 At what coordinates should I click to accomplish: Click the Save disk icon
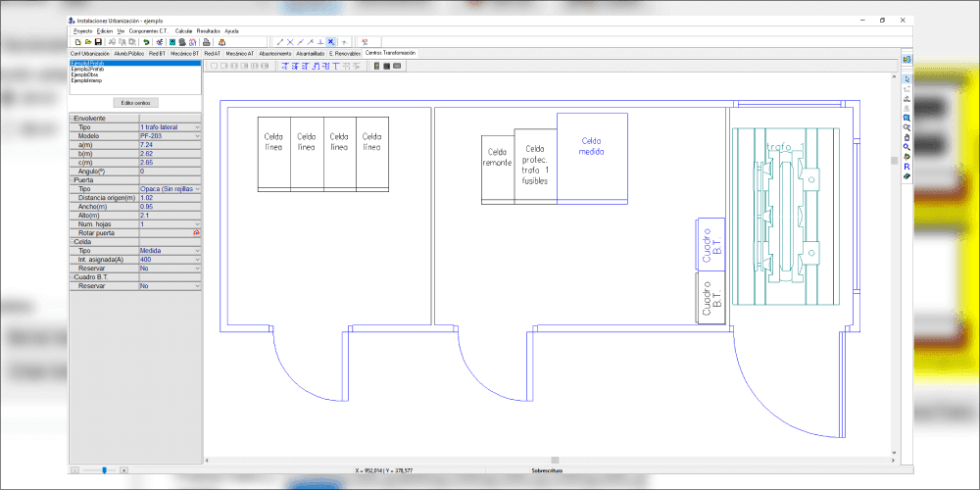[x=98, y=42]
